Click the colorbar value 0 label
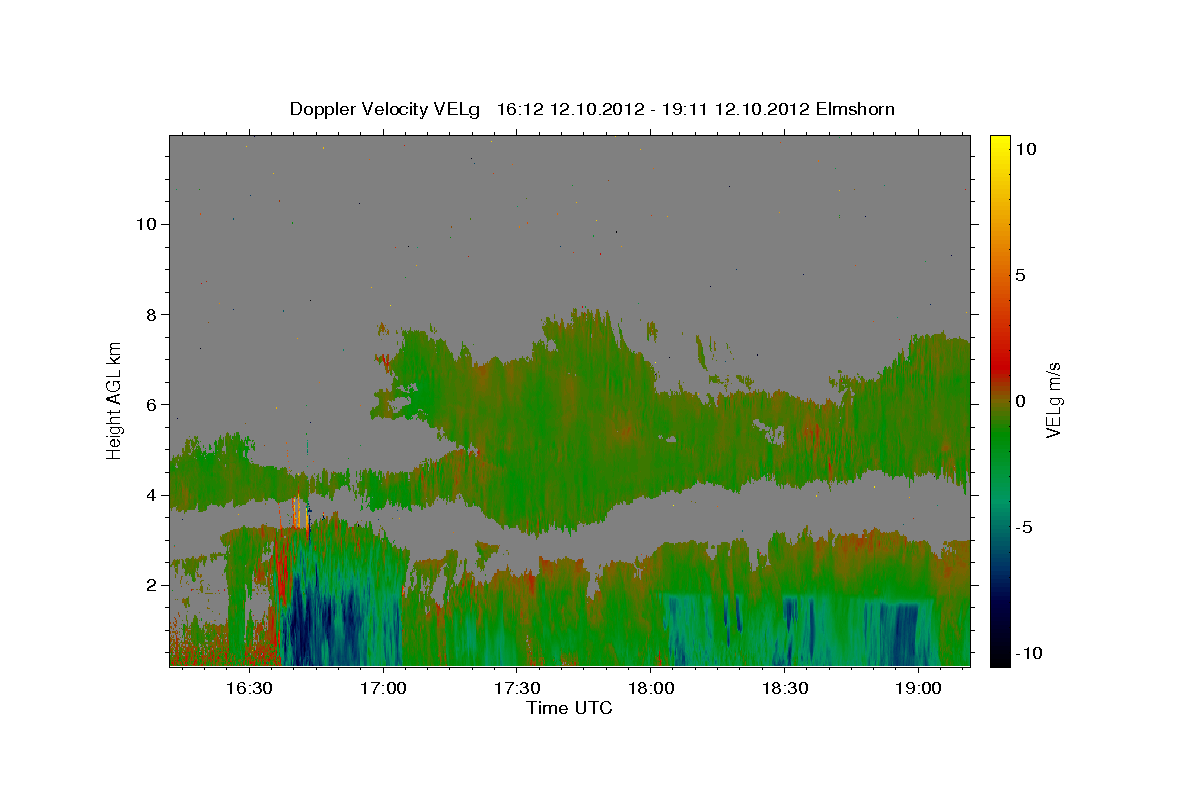 pyautogui.click(x=1019, y=401)
